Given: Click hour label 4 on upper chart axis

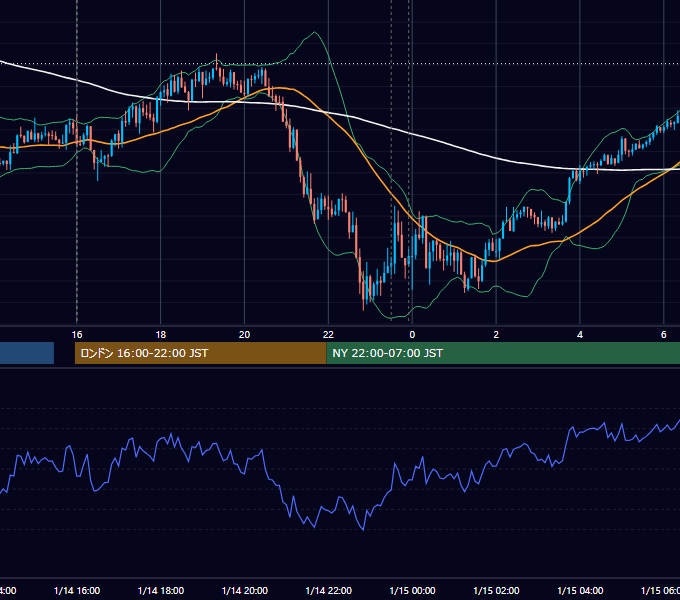Looking at the screenshot, I should tap(580, 335).
